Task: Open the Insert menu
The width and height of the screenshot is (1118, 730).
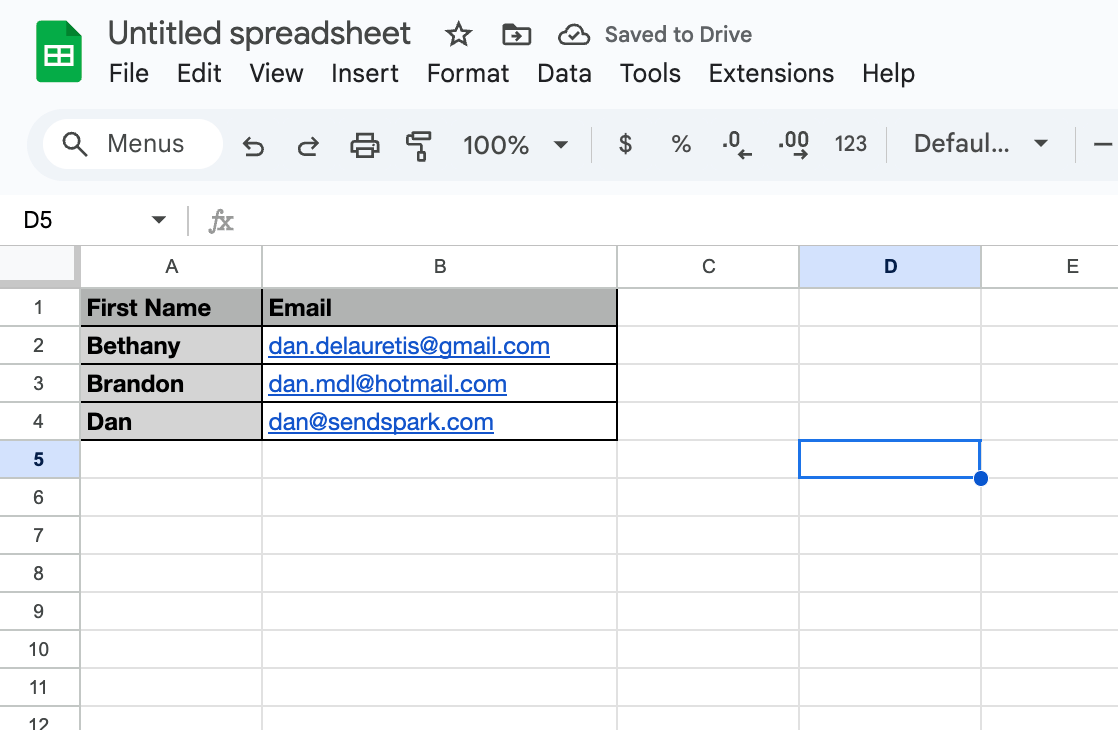Action: point(364,73)
